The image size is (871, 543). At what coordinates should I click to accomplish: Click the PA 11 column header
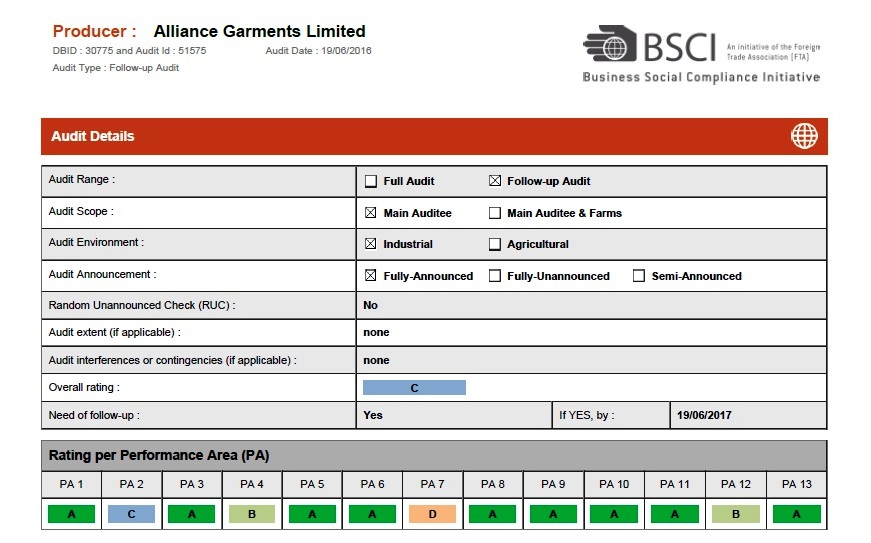[x=674, y=484]
